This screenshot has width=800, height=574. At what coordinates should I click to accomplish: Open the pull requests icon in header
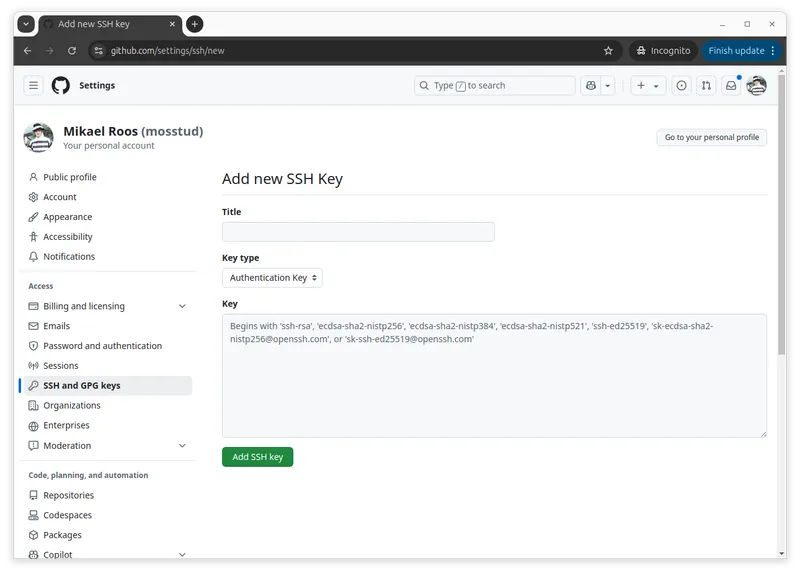tap(707, 86)
